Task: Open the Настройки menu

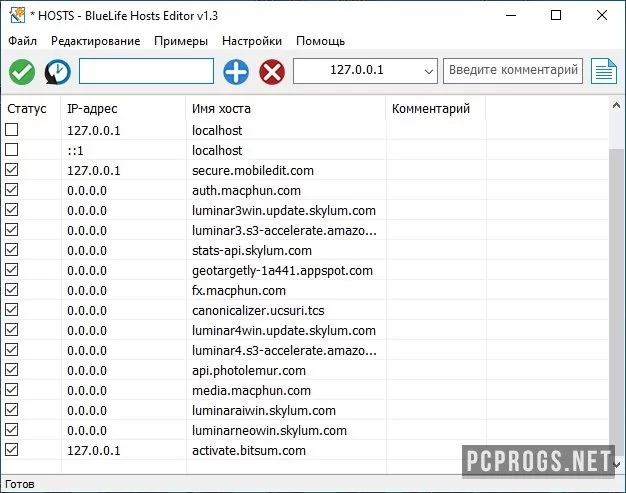Action: tap(252, 41)
